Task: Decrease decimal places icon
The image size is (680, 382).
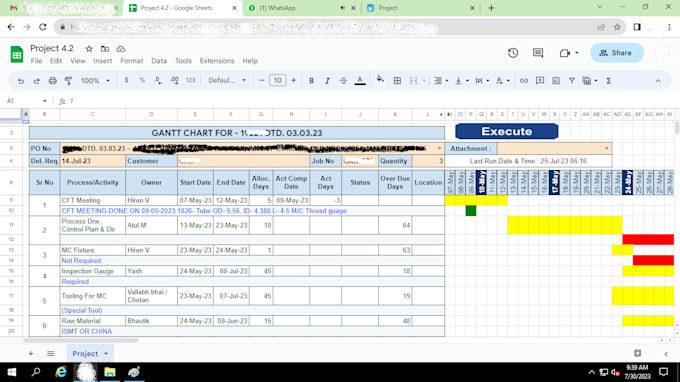Action: (x=158, y=80)
